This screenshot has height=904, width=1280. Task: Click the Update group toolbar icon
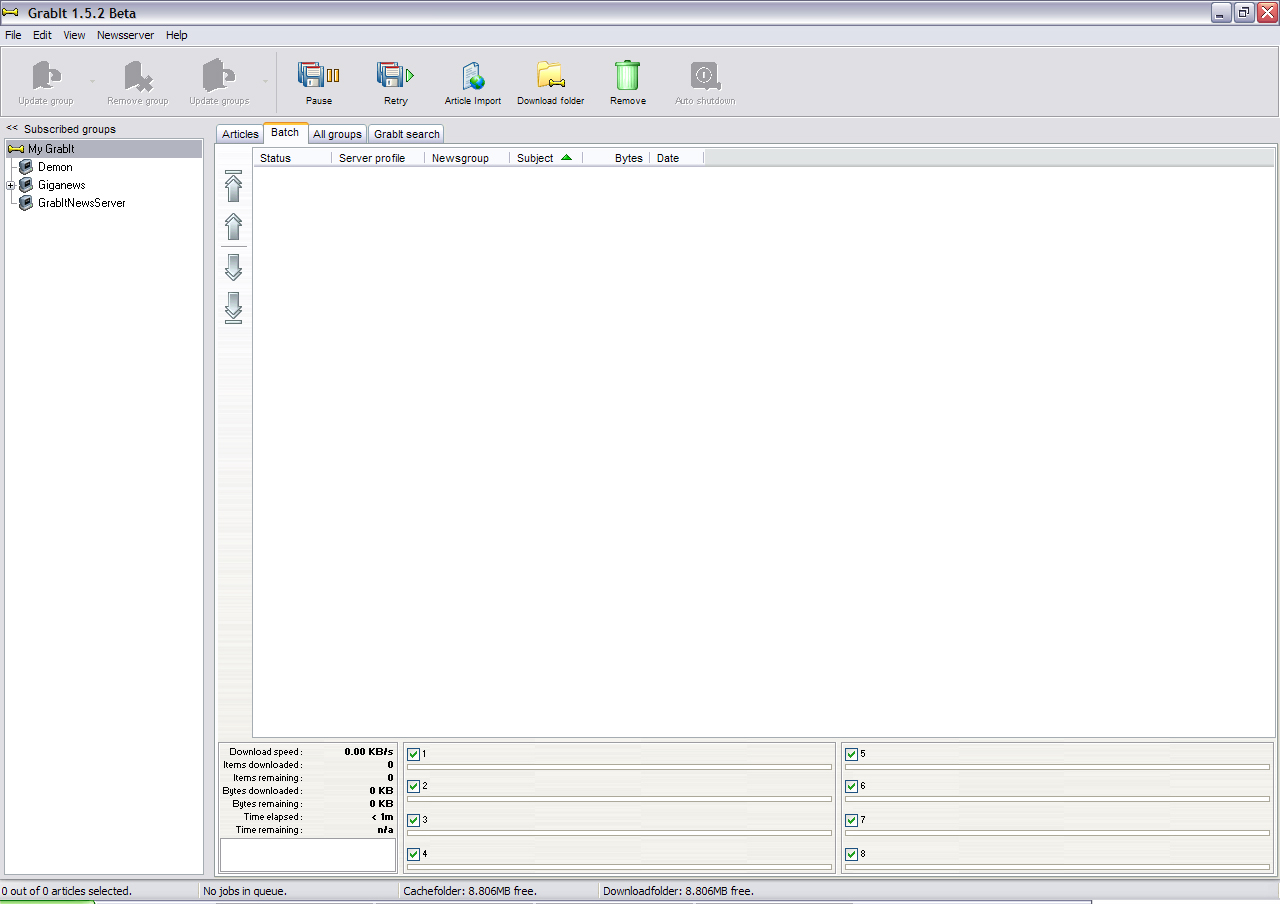click(x=46, y=77)
